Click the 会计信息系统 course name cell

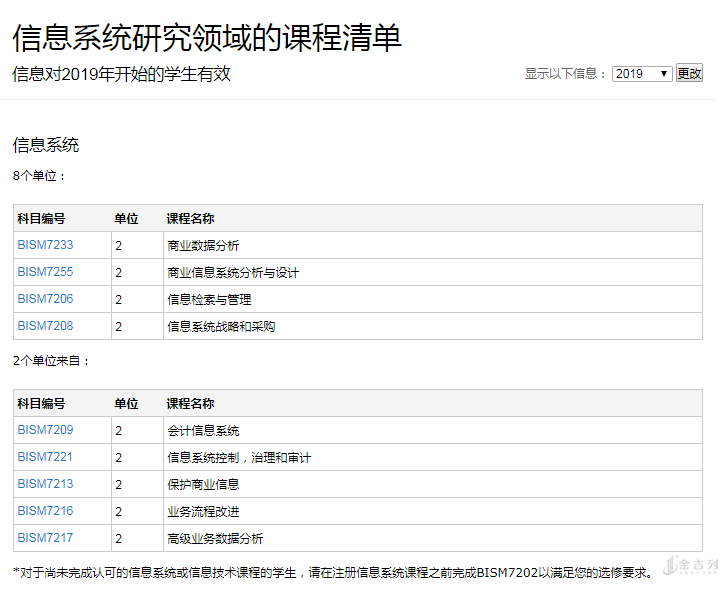pyautogui.click(x=203, y=431)
